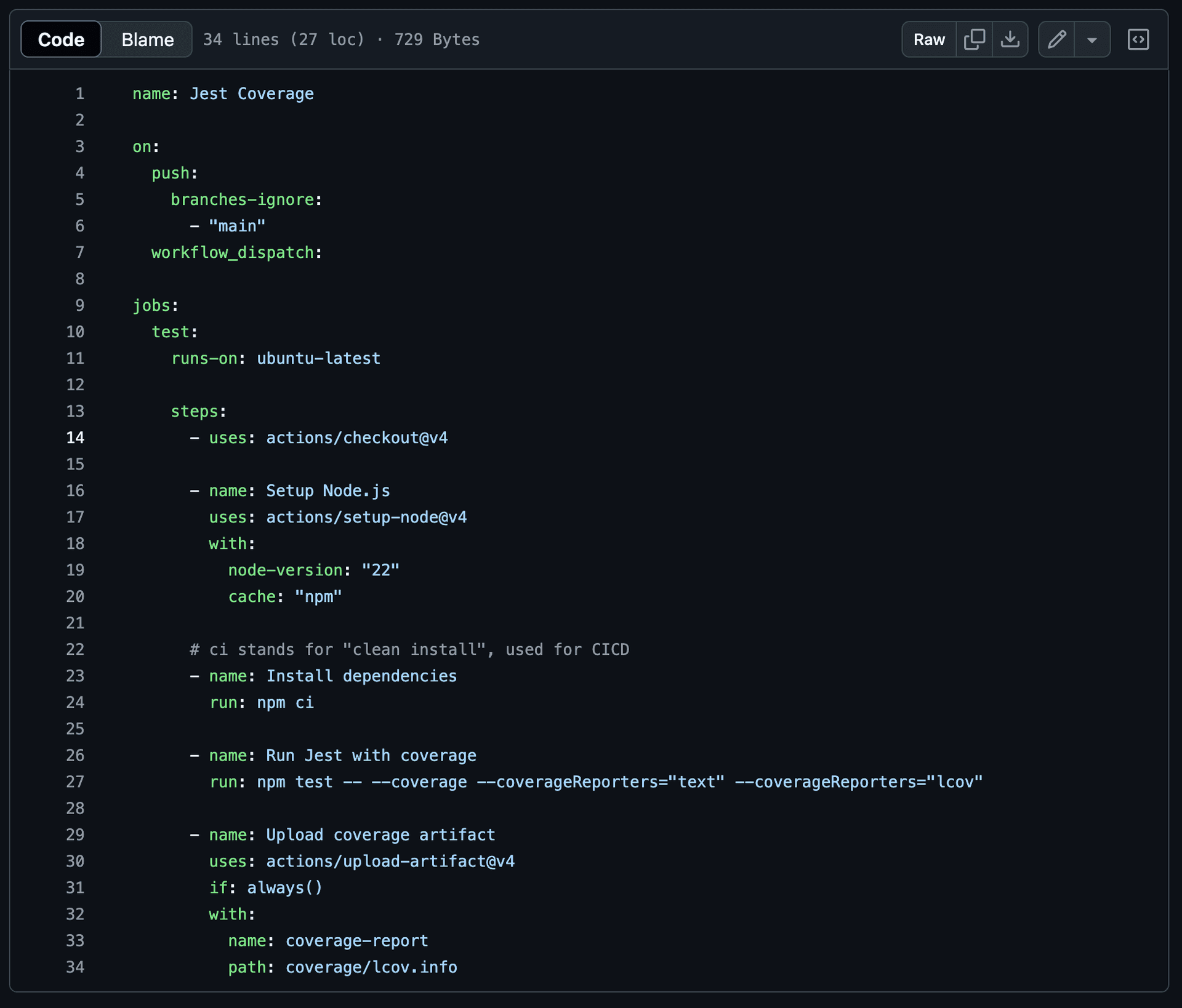The width and height of the screenshot is (1182, 1008).
Task: Select line 29 for the upload artifact step
Action: pyautogui.click(x=75, y=834)
